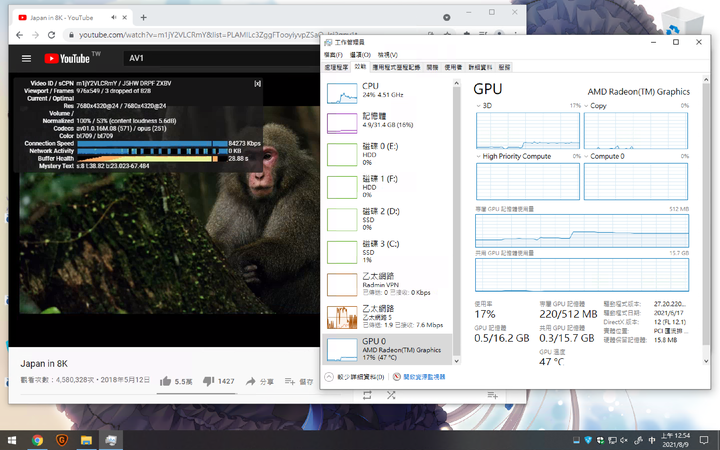Toggle playlist shuffle icon
This screenshot has width=720, height=450.
point(391,395)
